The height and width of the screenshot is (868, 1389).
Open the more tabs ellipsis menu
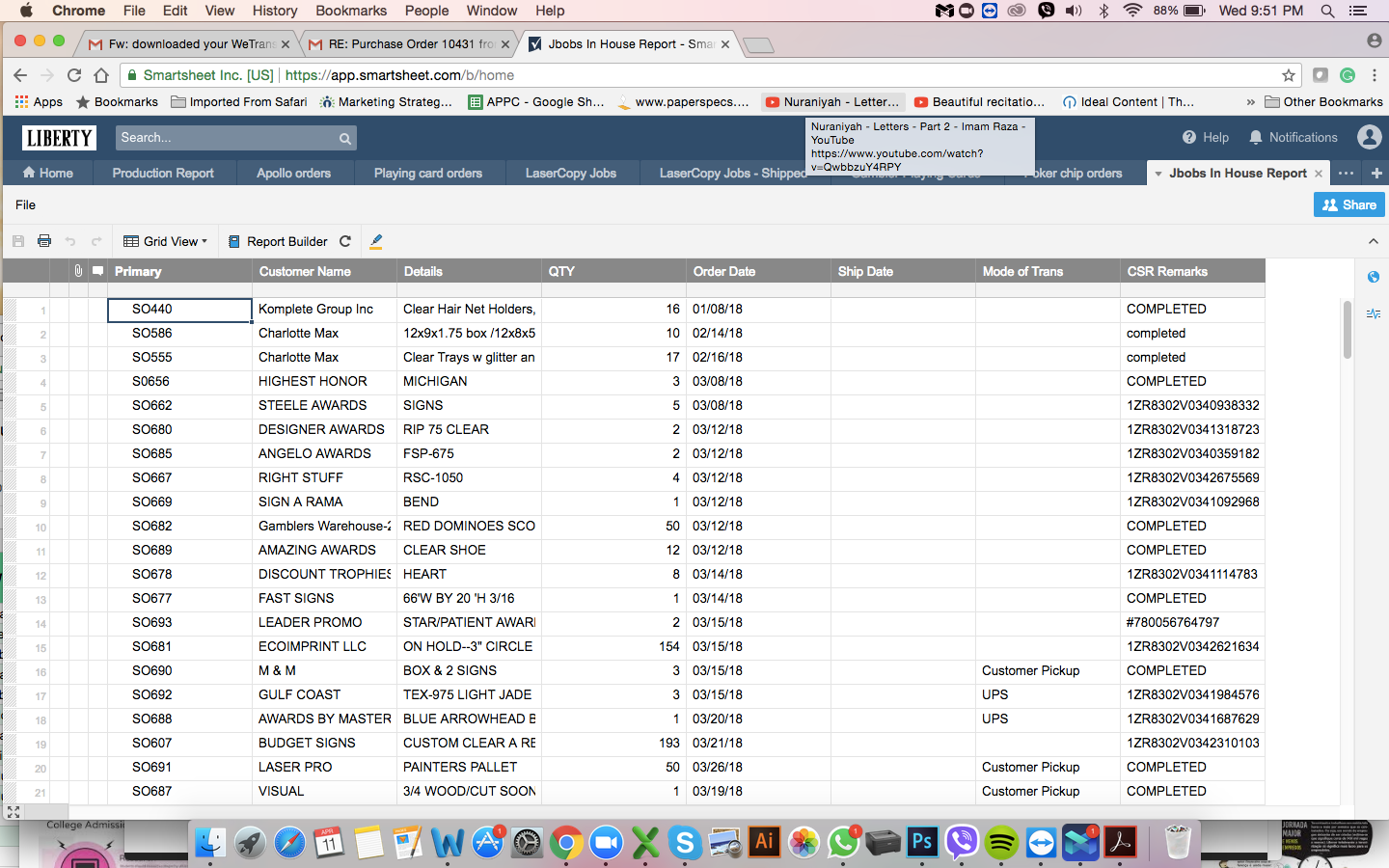coord(1346,173)
